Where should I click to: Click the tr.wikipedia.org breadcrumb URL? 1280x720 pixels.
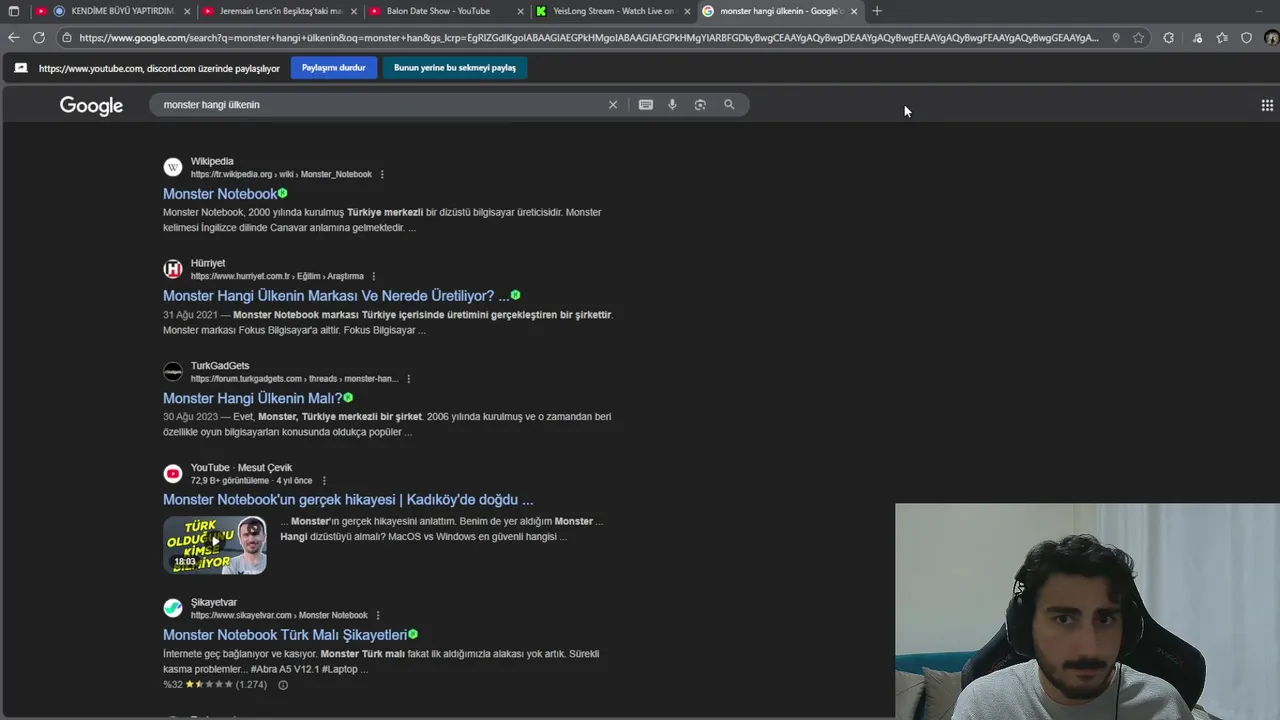281,174
